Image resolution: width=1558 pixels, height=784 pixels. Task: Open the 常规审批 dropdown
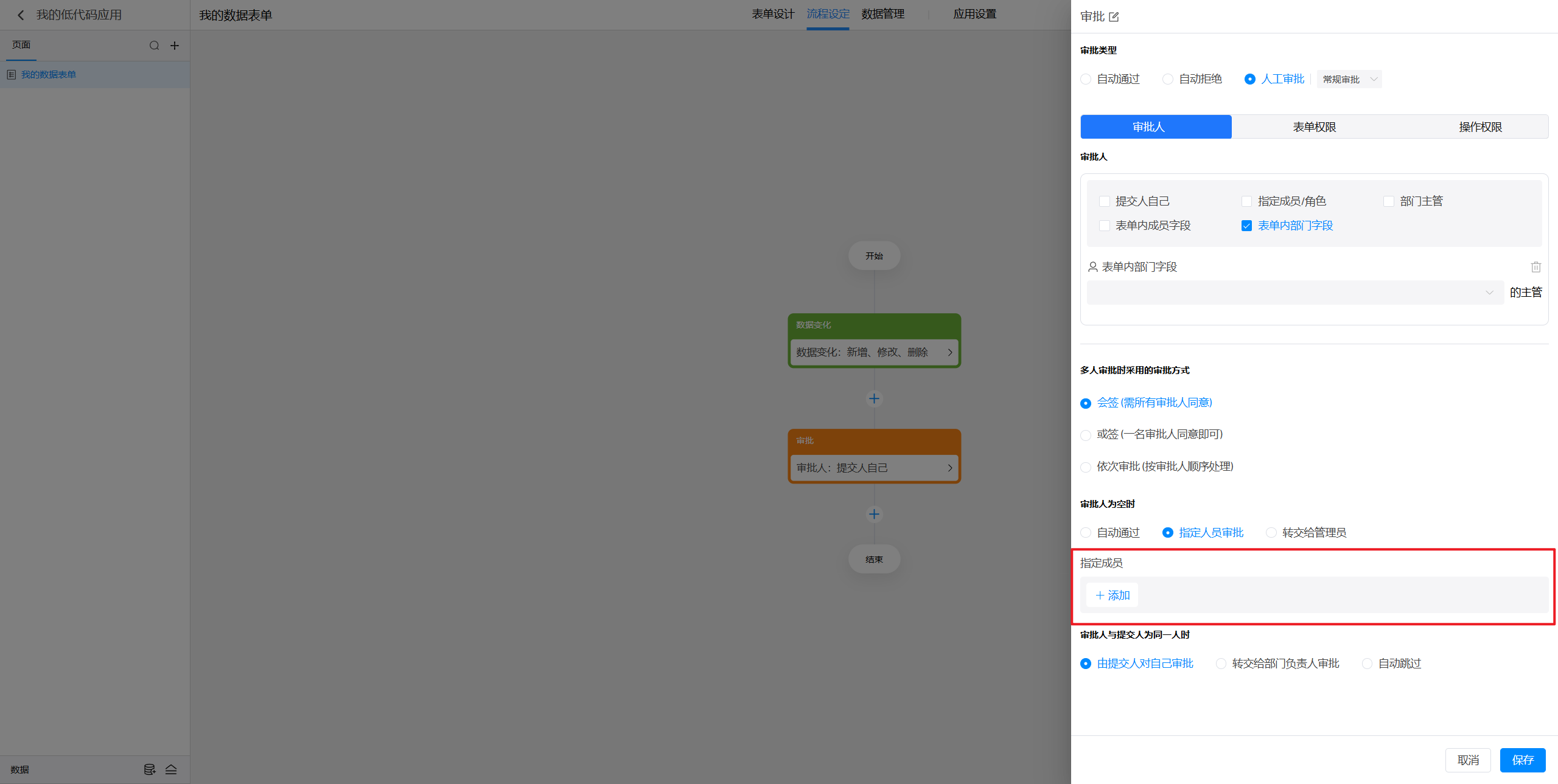1349,80
